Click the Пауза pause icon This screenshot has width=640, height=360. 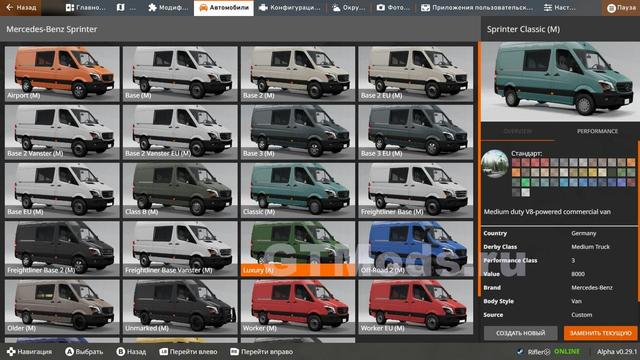pos(611,8)
